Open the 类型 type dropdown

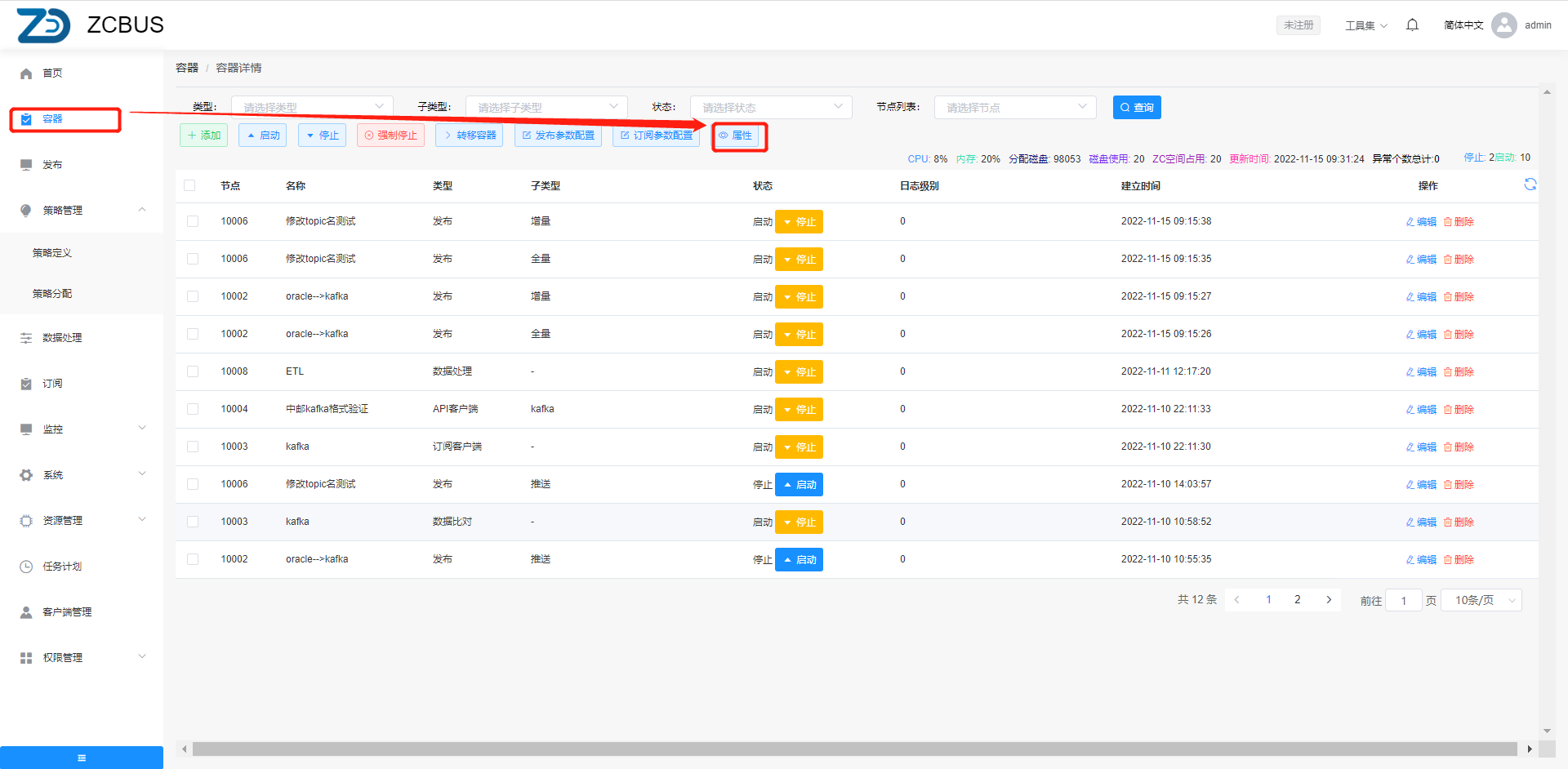coord(312,107)
